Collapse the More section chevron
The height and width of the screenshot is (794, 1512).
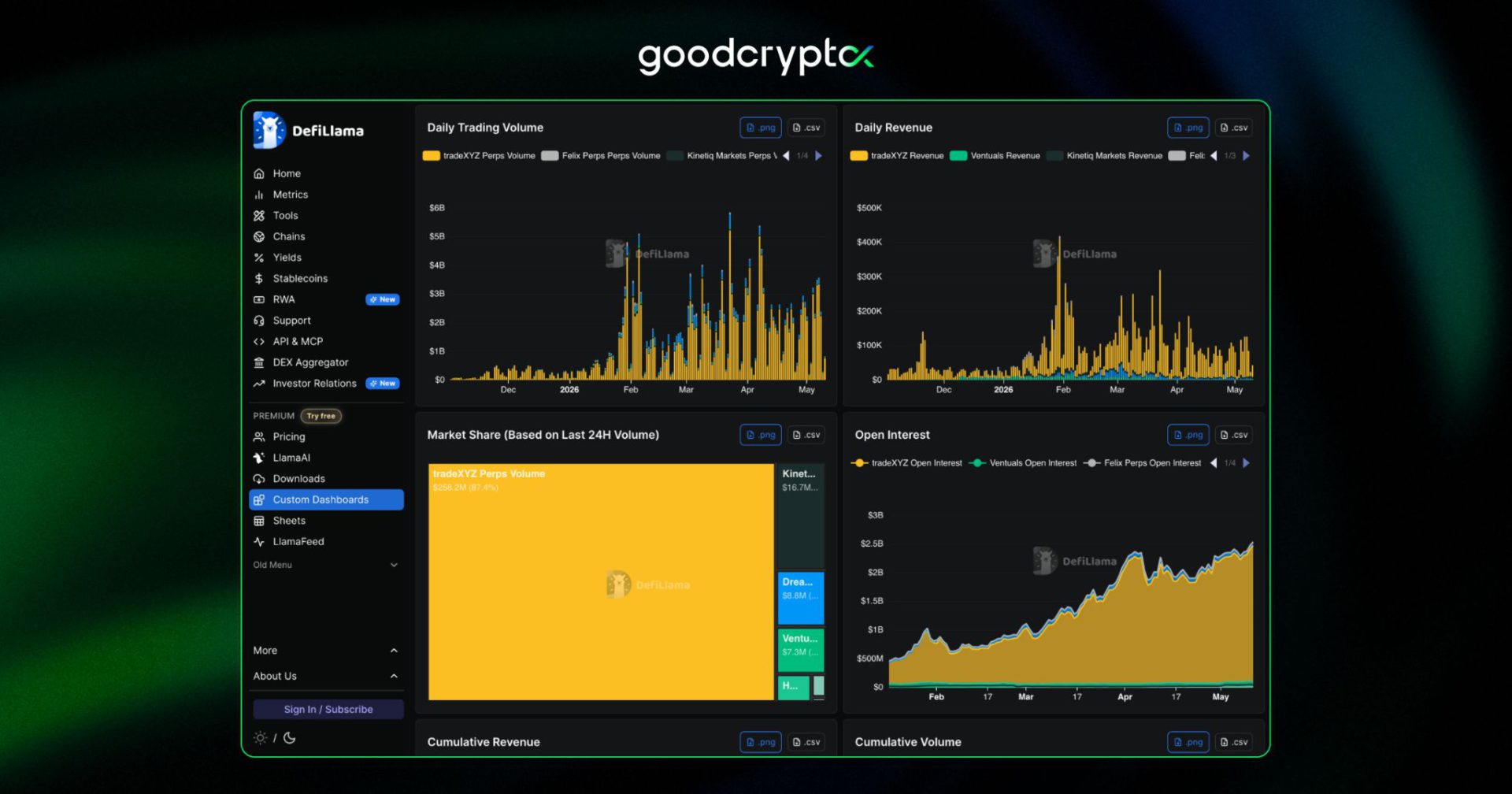[x=394, y=651]
